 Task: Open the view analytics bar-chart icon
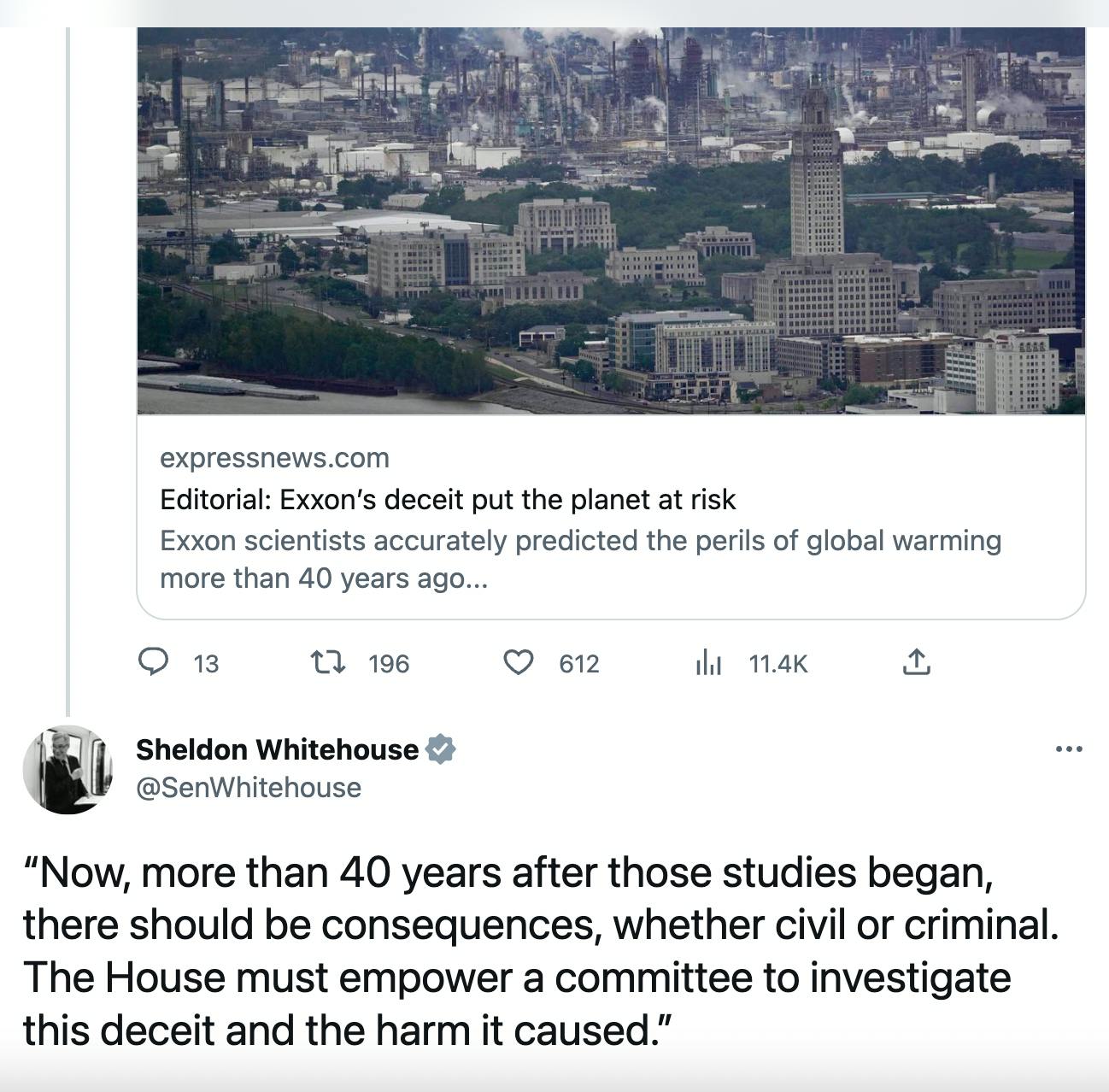(708, 662)
